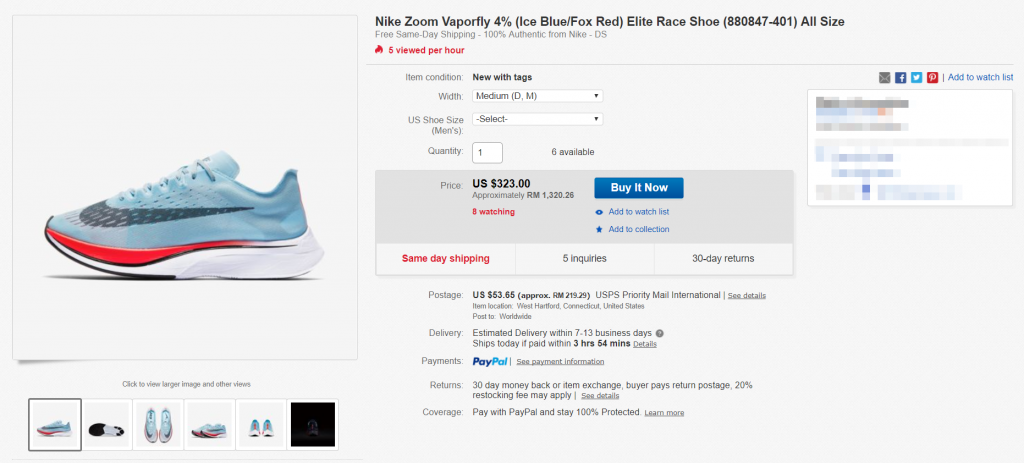View the shoe sole thumbnail image

point(106,424)
